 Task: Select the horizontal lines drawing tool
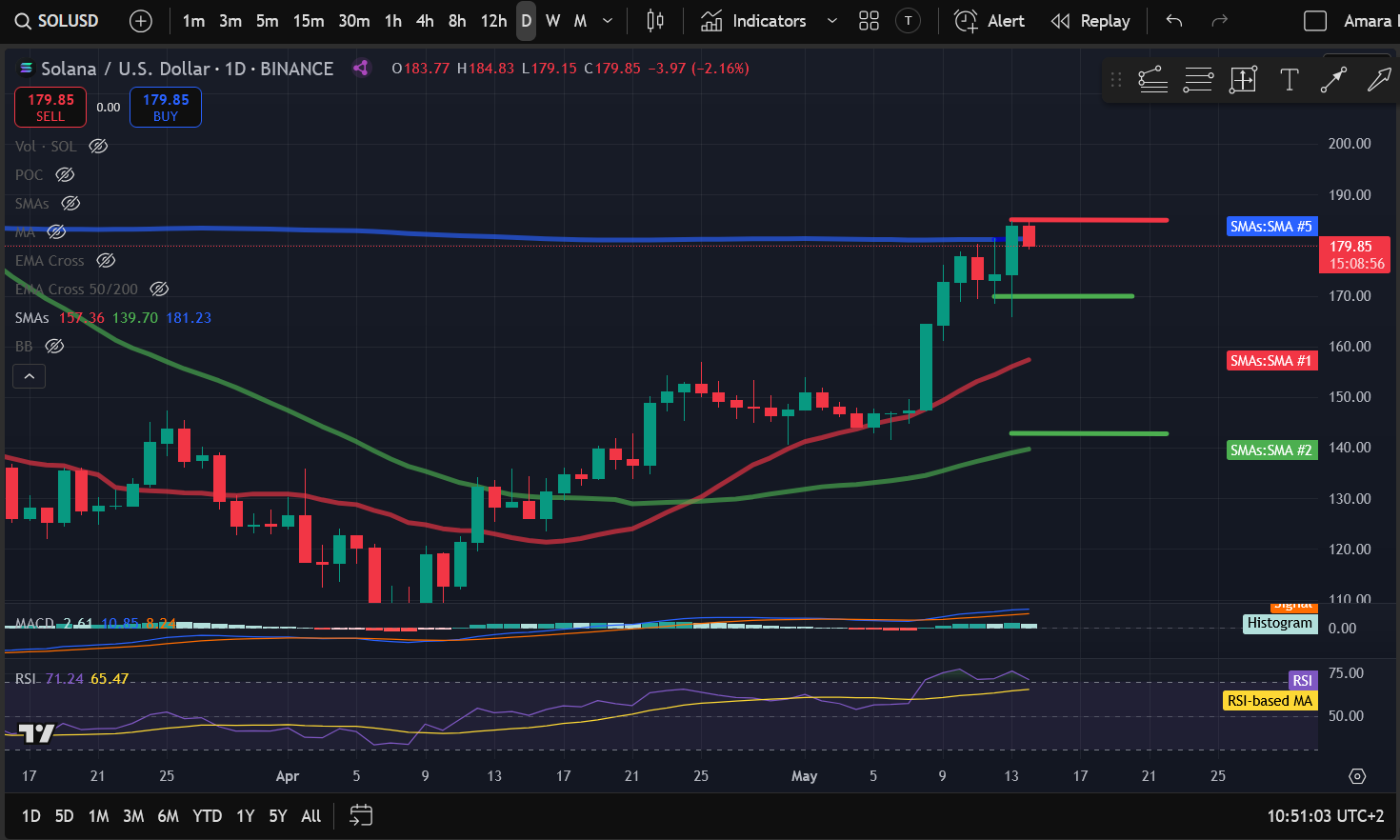[1198, 80]
